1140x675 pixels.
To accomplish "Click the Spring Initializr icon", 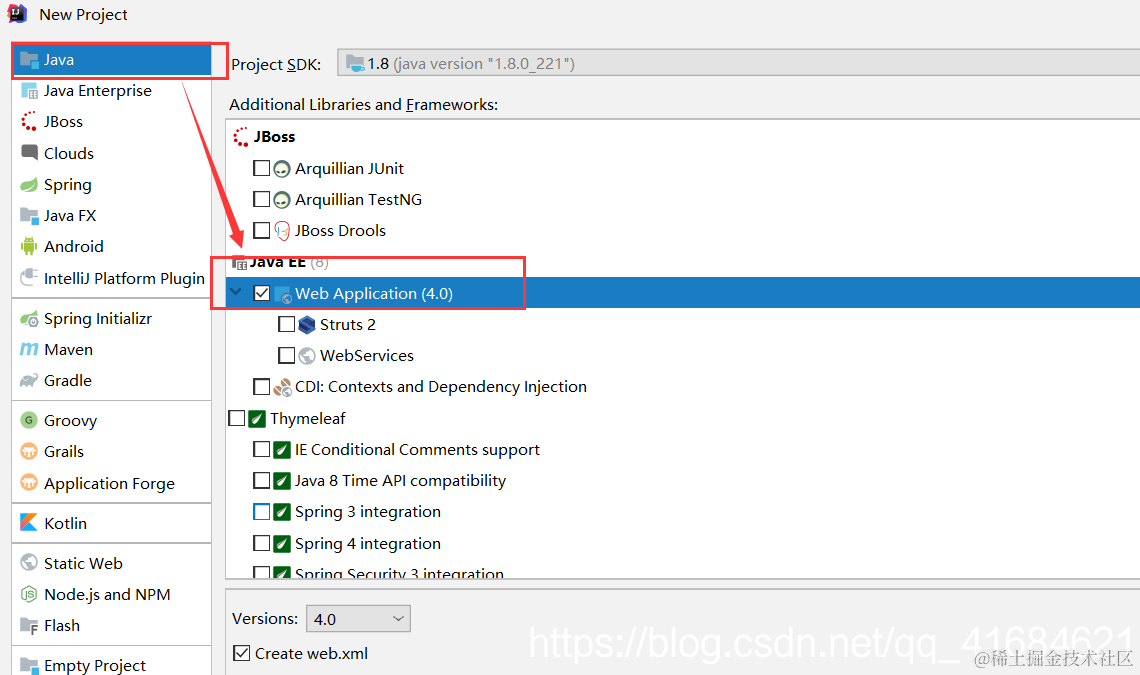I will (x=29, y=319).
